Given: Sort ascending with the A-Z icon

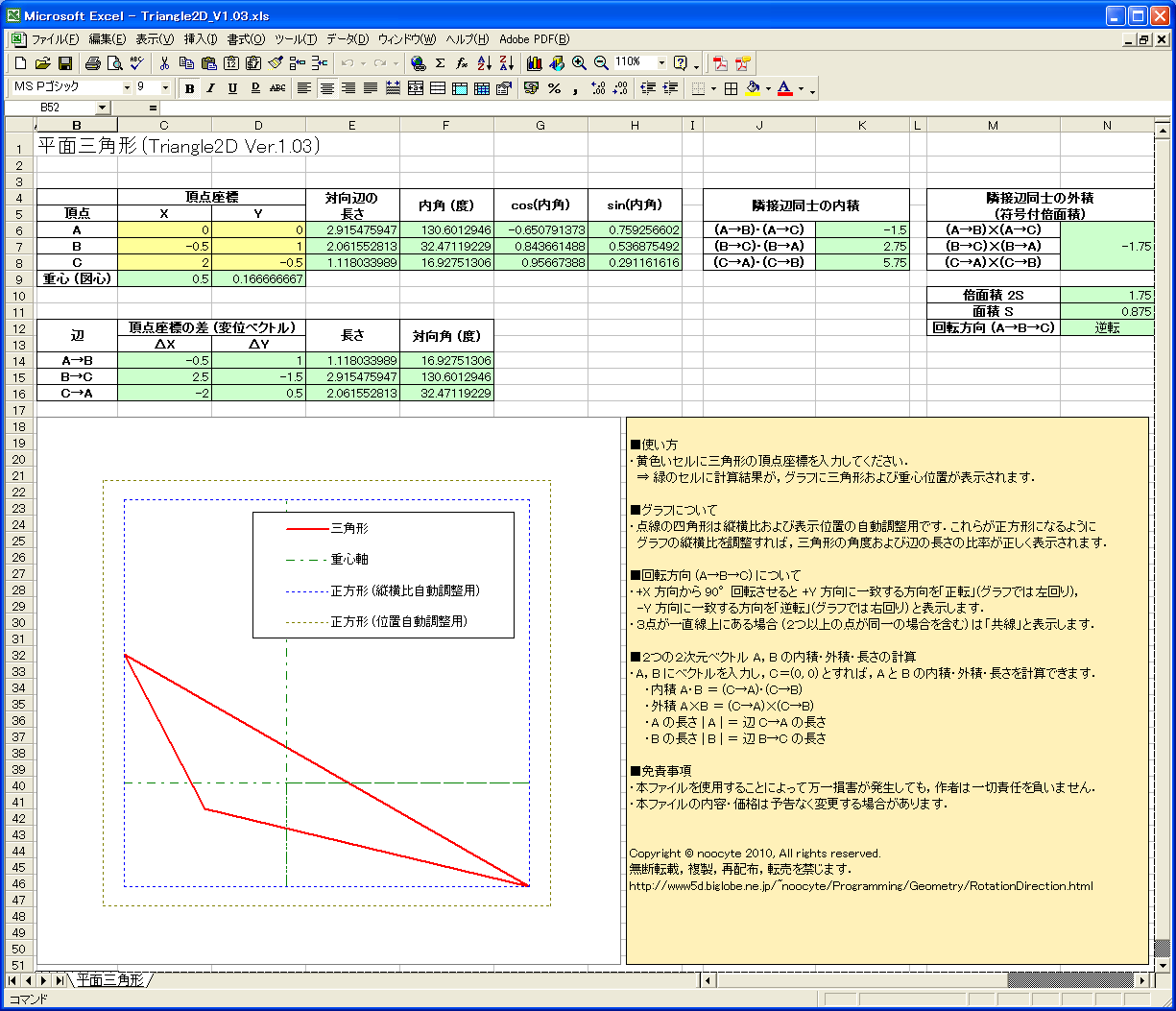Looking at the screenshot, I should click(485, 63).
